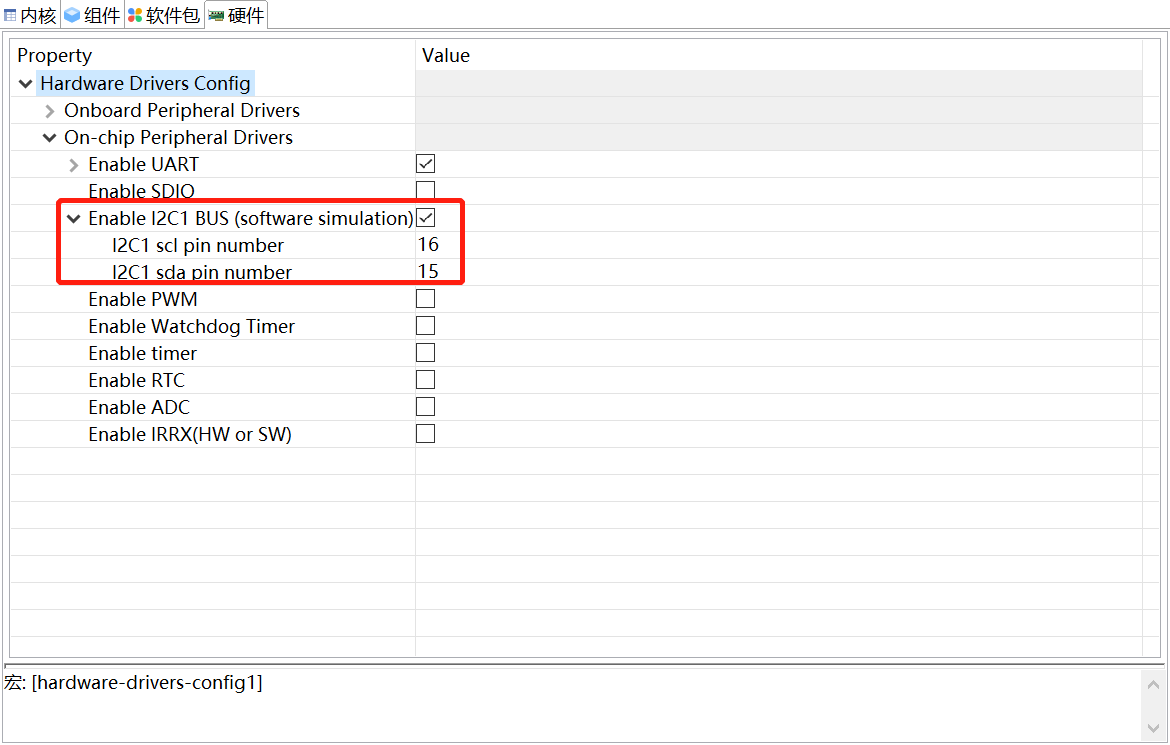This screenshot has width=1170, height=745.
Task: Click macro description scroll-up arrow
Action: point(1153,685)
